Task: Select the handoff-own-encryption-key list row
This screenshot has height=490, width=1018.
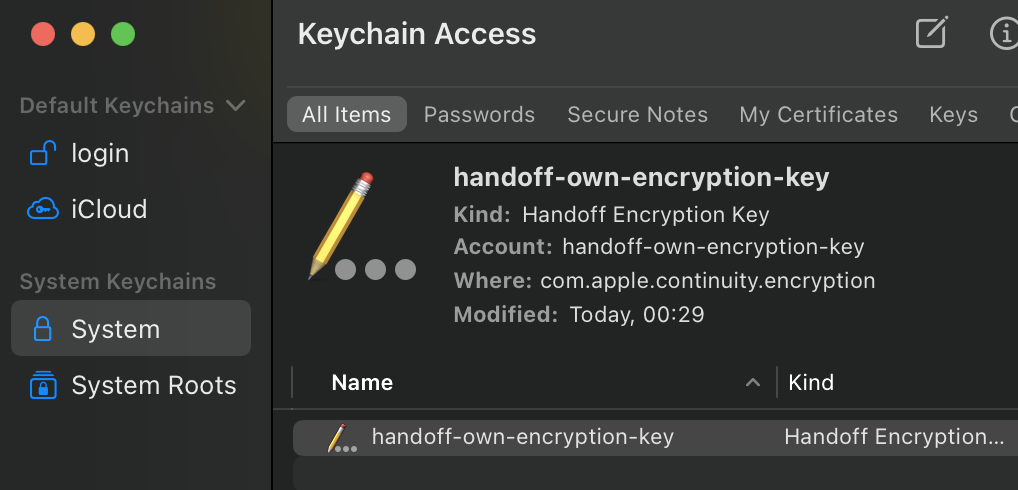Action: pos(656,437)
